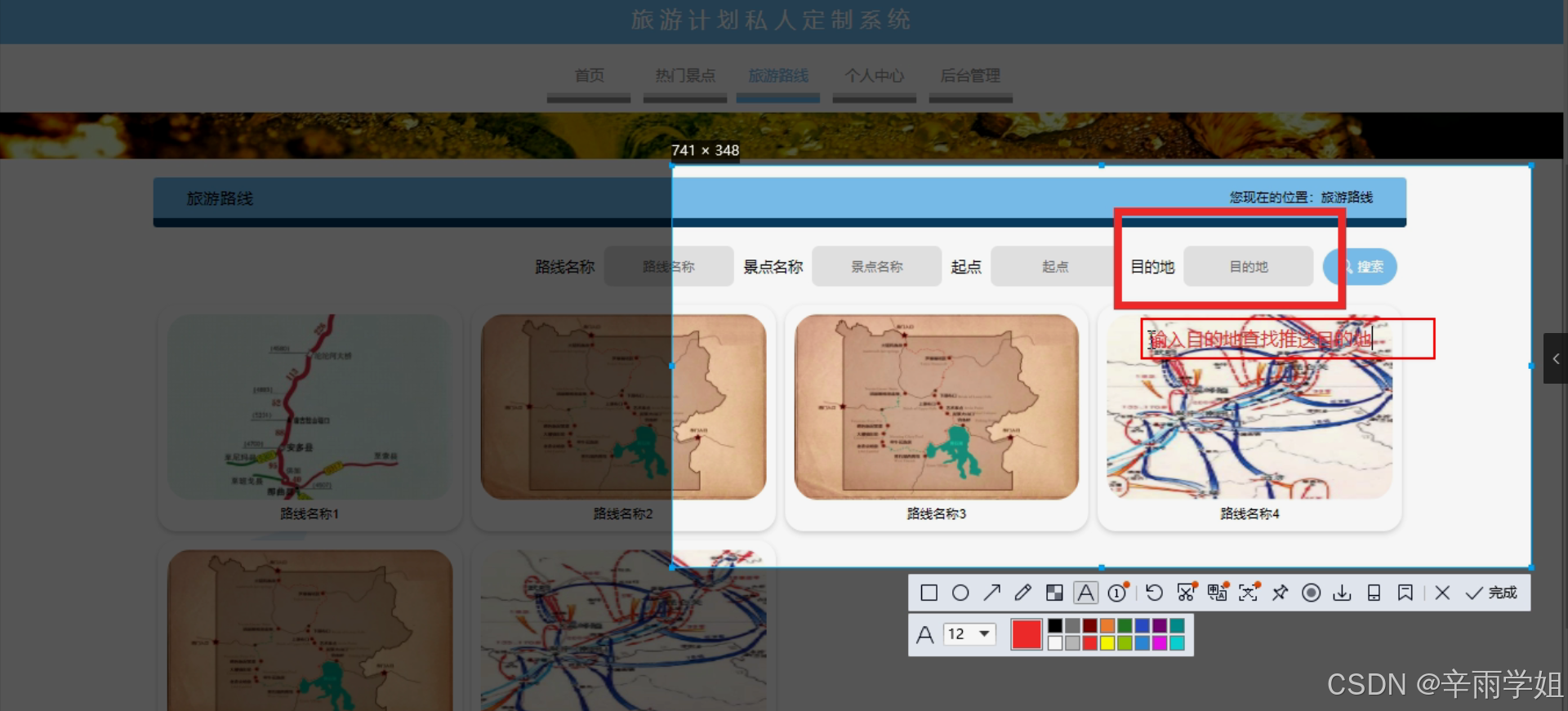Click 完成 to finish the screenshot

point(1491,593)
